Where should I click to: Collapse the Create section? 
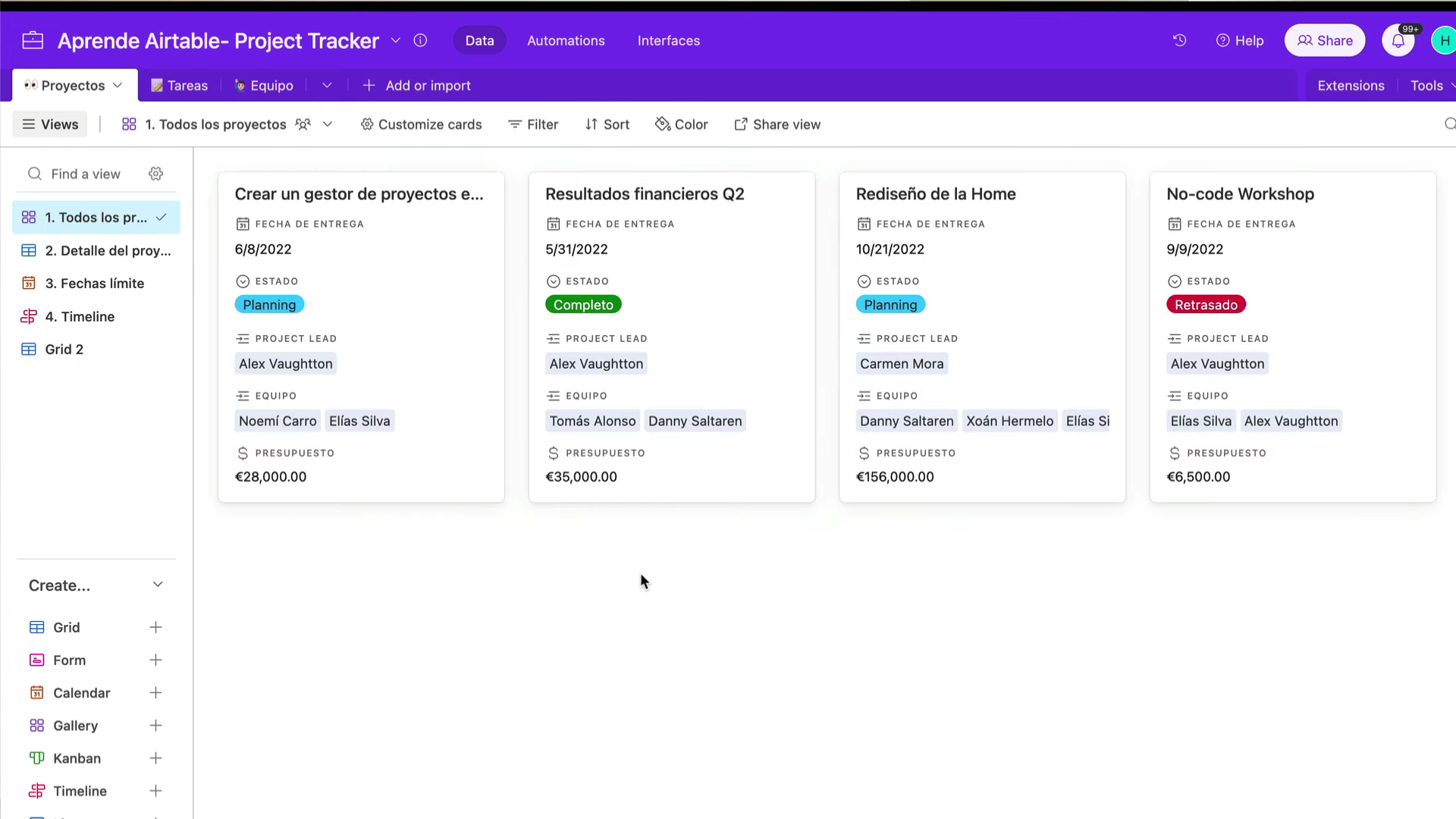pos(158,585)
